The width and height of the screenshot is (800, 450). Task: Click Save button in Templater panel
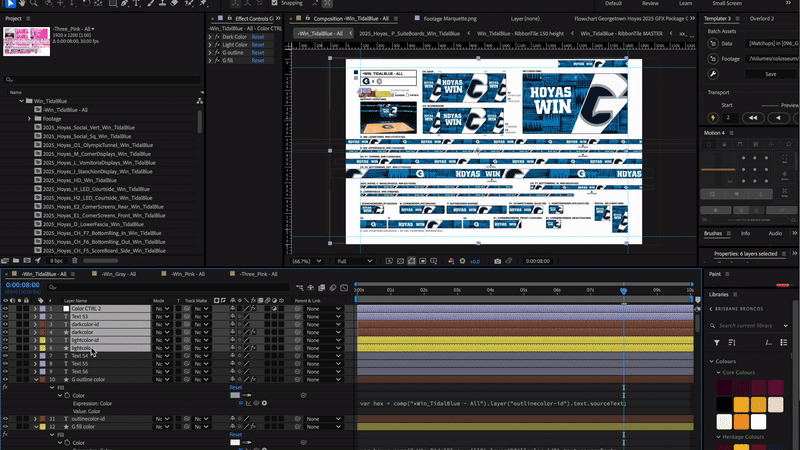(770, 74)
